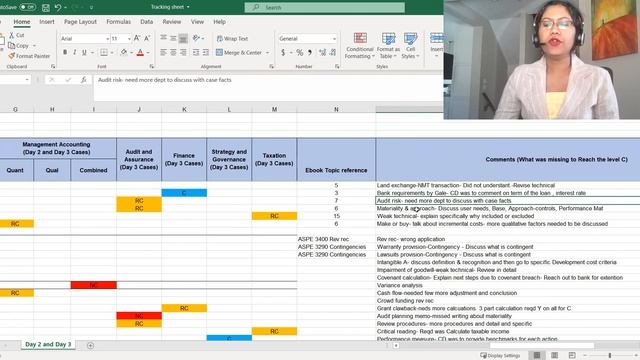The height and width of the screenshot is (360, 640).
Task: Click the formula bar Enter checkmark icon
Action: click(x=68, y=80)
